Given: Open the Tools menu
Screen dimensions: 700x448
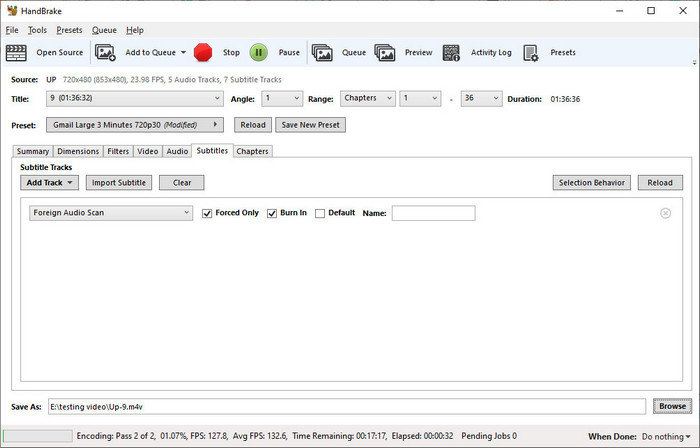Looking at the screenshot, I should [37, 30].
